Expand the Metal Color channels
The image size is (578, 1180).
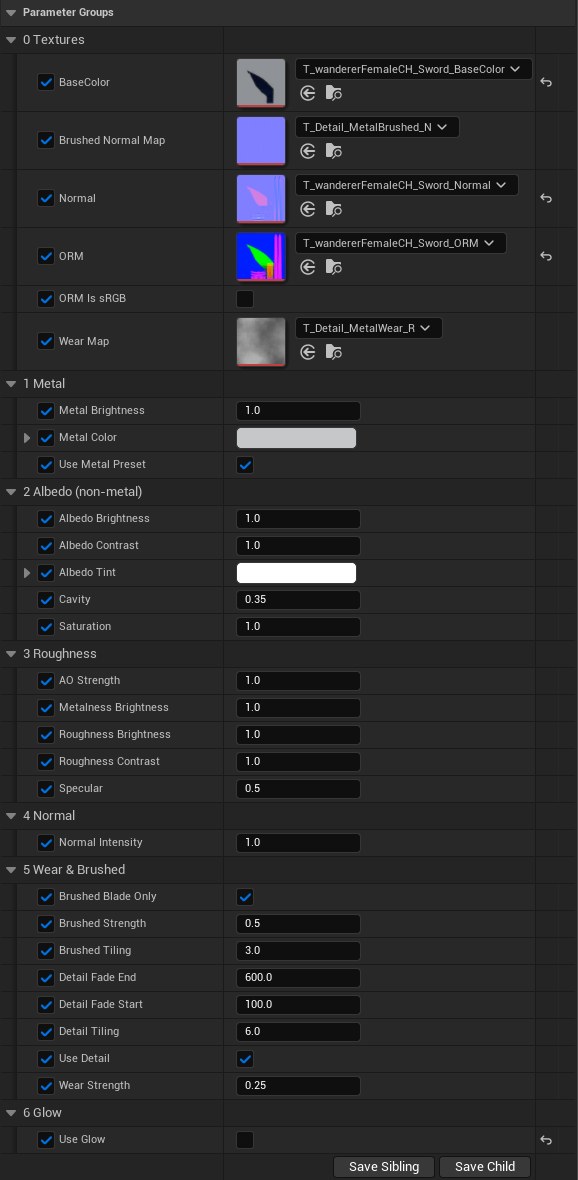click(27, 437)
